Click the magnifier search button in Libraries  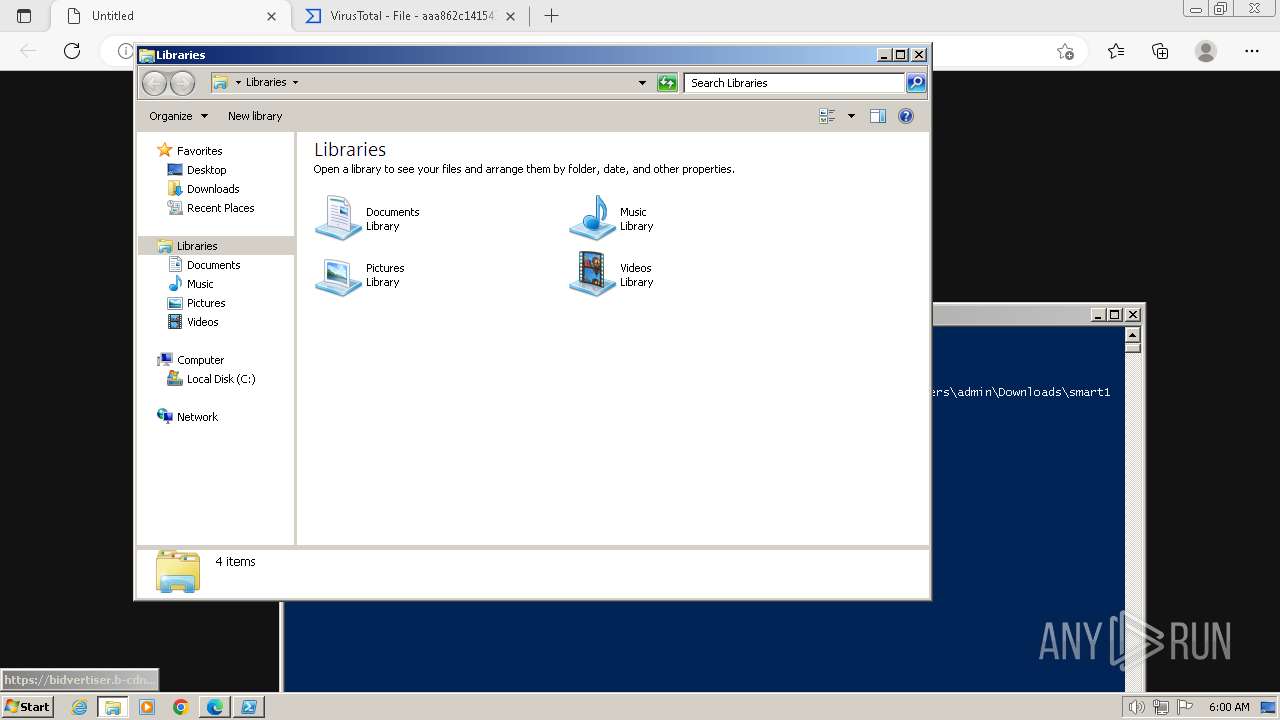point(916,83)
